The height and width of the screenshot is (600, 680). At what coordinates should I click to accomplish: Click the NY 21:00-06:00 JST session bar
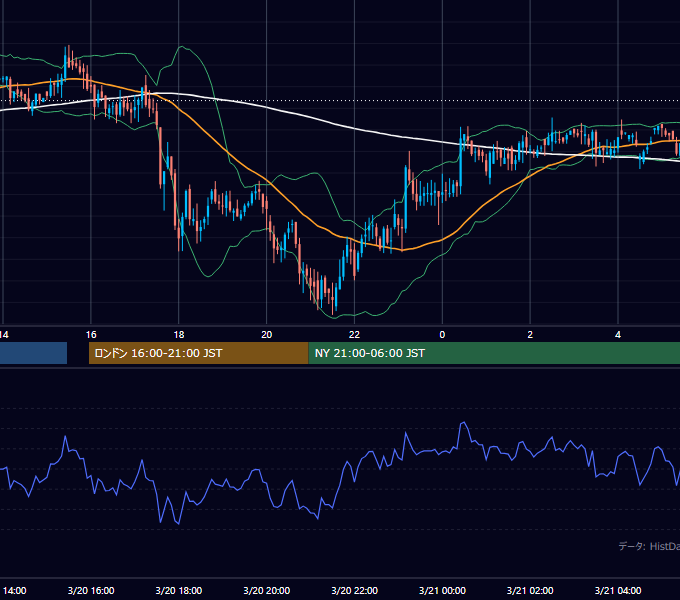(x=494, y=353)
